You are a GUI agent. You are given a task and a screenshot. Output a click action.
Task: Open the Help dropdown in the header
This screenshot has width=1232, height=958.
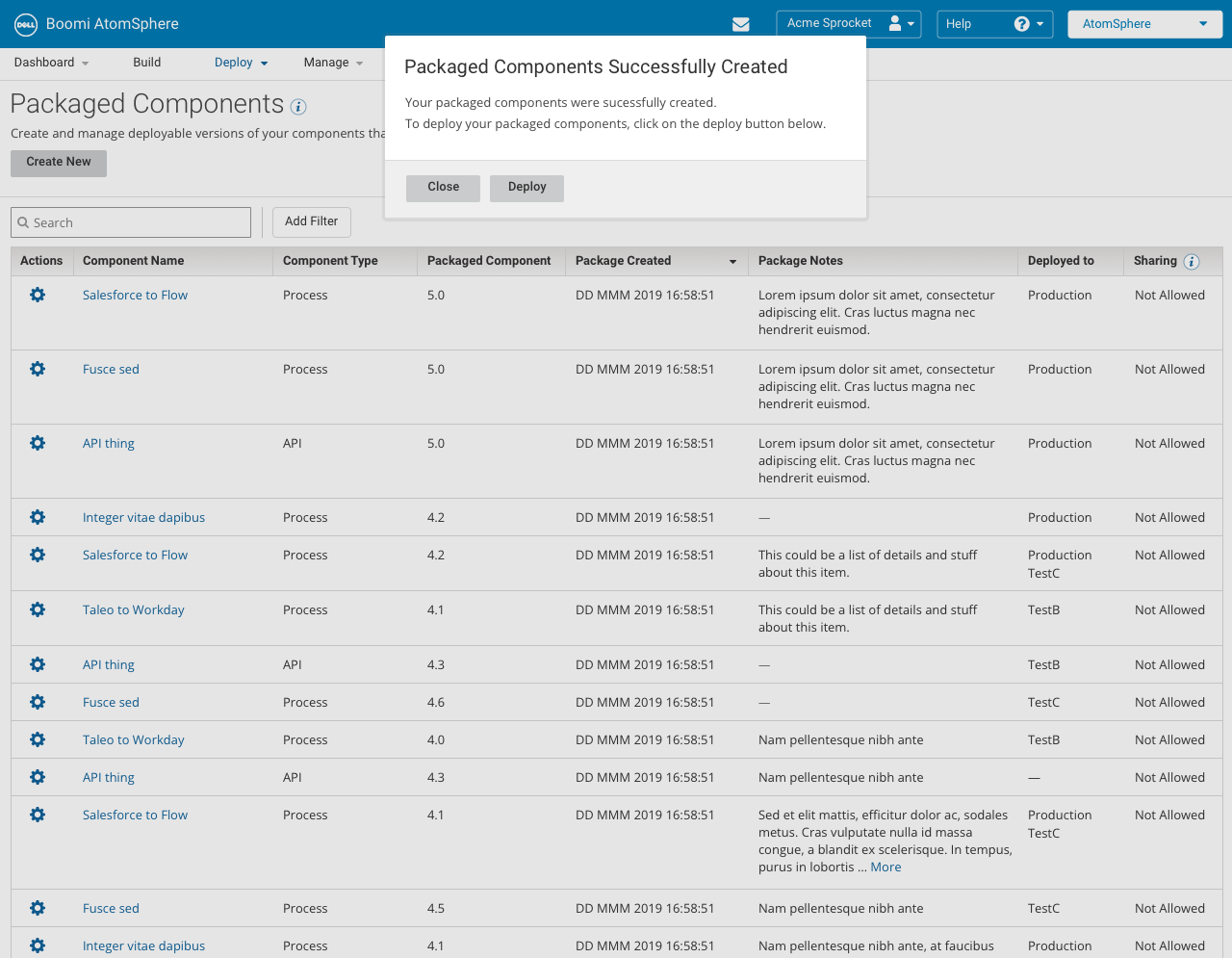pos(995,24)
